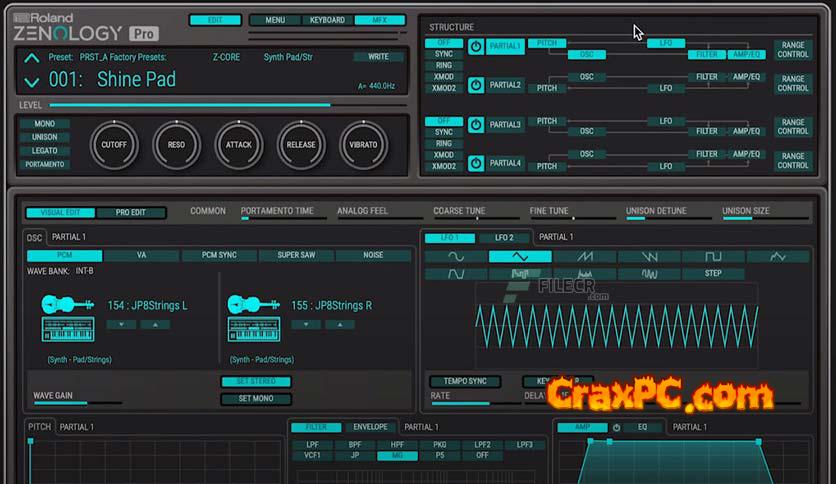Select the STEP LFO waveform
This screenshot has height=484, width=836.
tap(713, 274)
